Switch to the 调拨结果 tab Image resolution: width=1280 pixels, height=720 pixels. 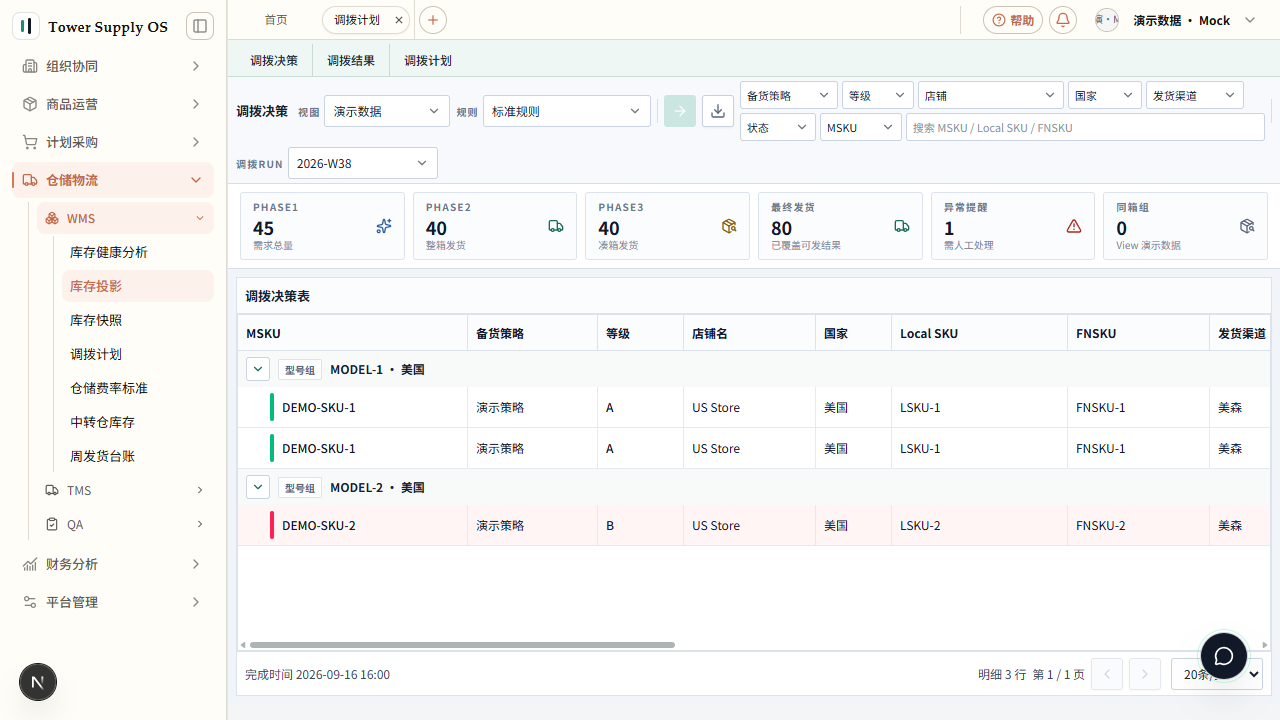pos(351,60)
